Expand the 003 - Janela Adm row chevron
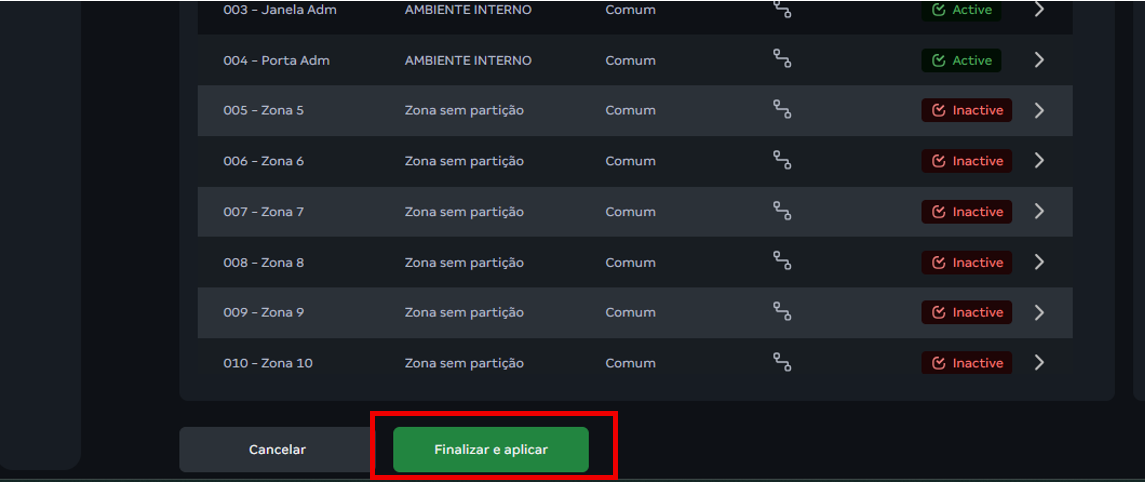Screen dimensions: 1145x482 [x=1039, y=10]
